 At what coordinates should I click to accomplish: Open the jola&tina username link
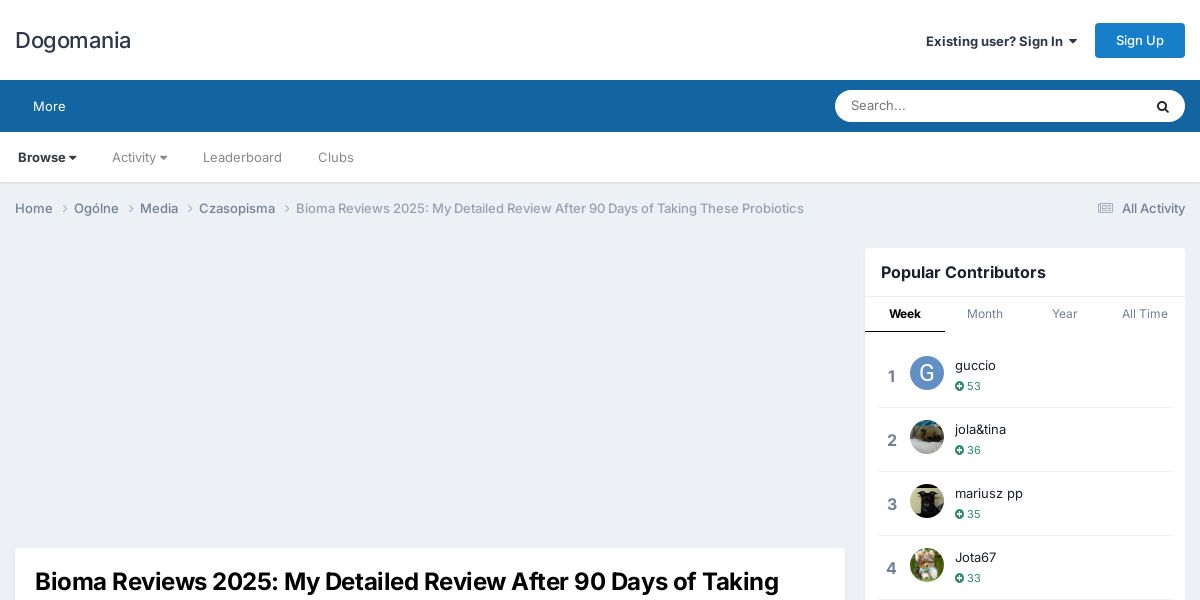(x=980, y=429)
